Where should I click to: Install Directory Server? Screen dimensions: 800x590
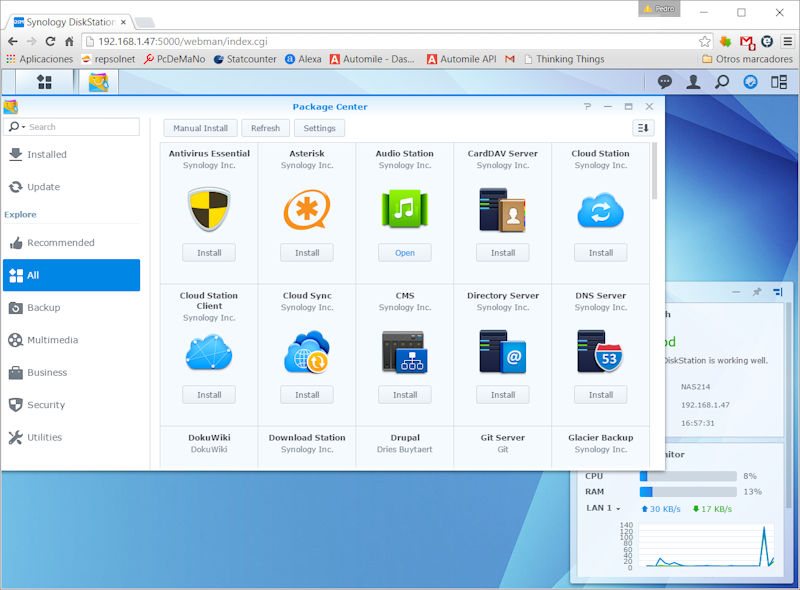click(503, 395)
